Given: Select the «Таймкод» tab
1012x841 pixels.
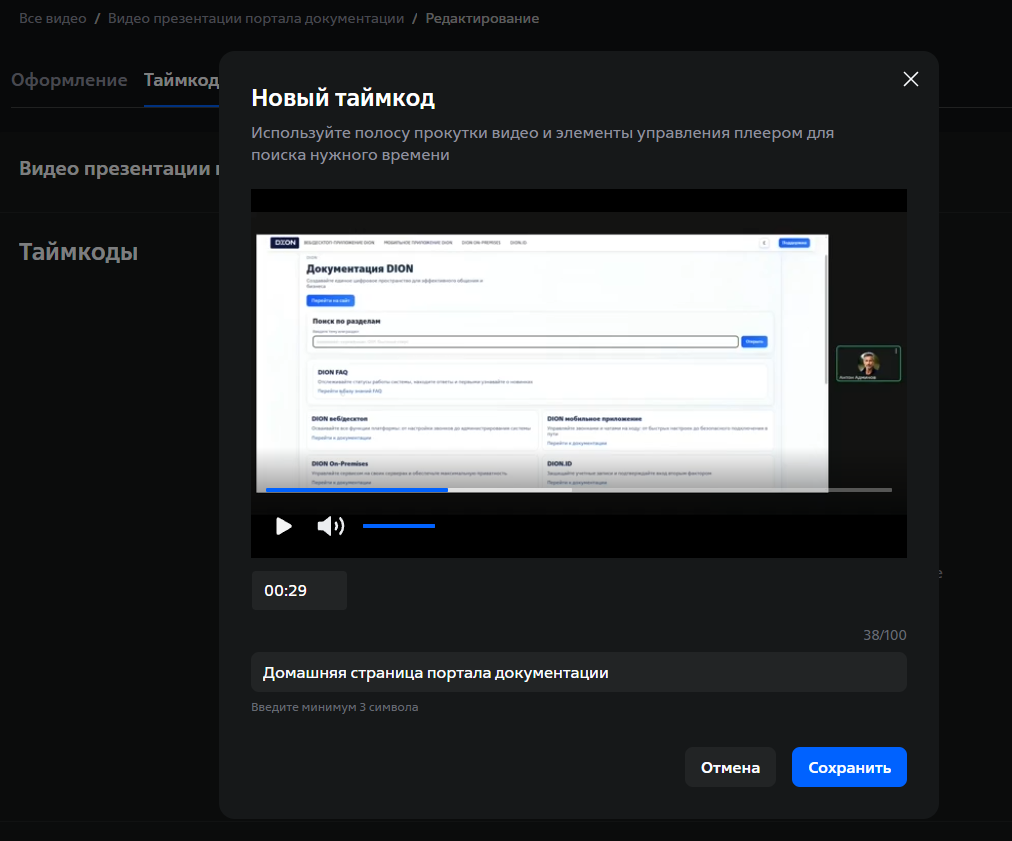Looking at the screenshot, I should click(180, 80).
